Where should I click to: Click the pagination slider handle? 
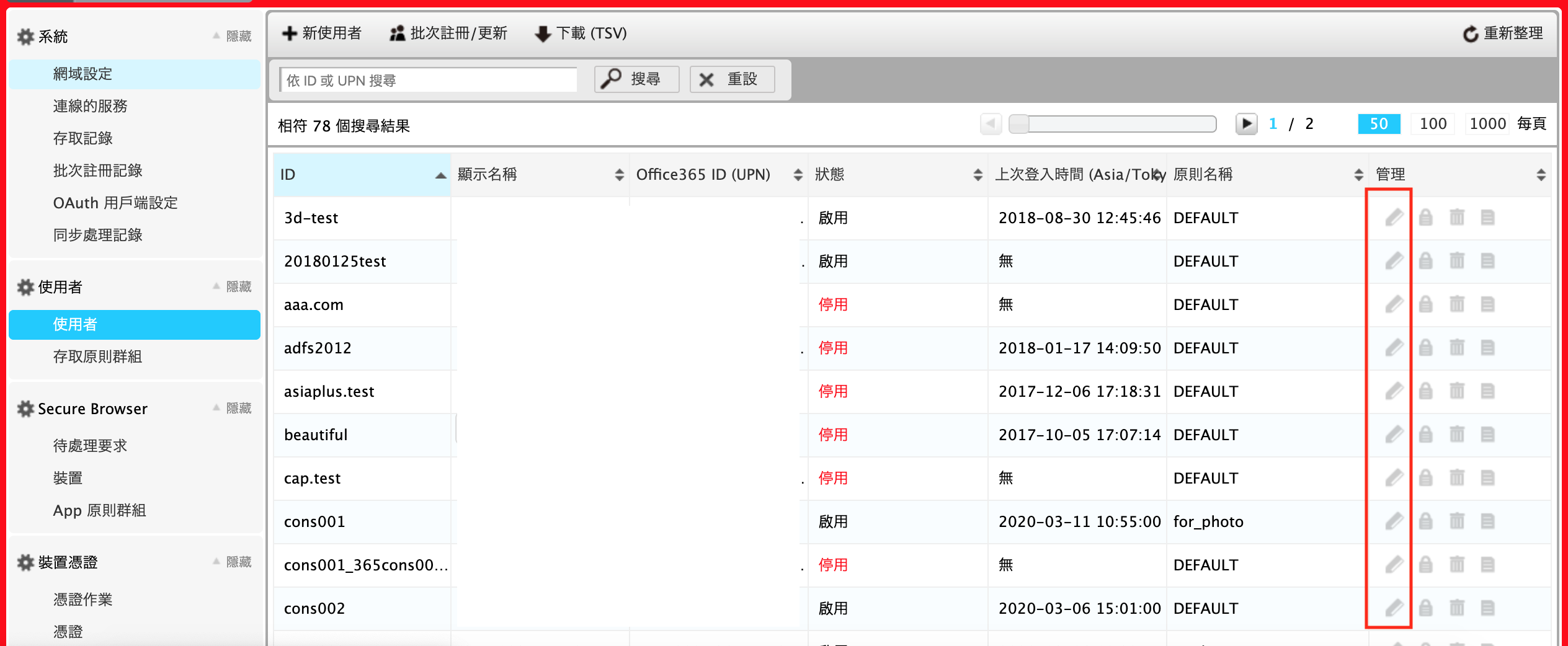tap(1018, 124)
